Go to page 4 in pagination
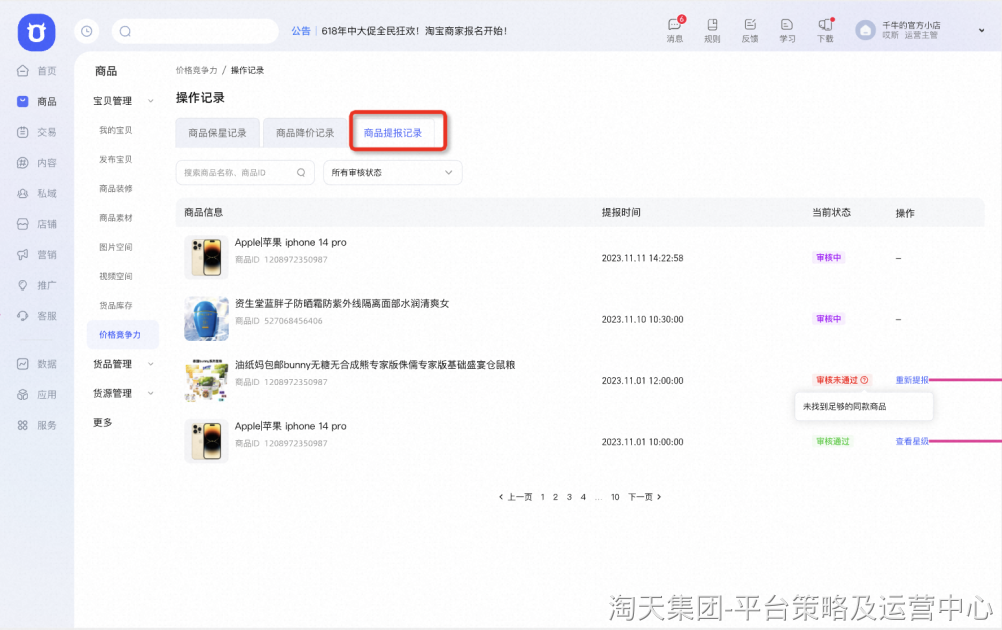Image resolution: width=1002 pixels, height=630 pixels. pyautogui.click(x=583, y=497)
